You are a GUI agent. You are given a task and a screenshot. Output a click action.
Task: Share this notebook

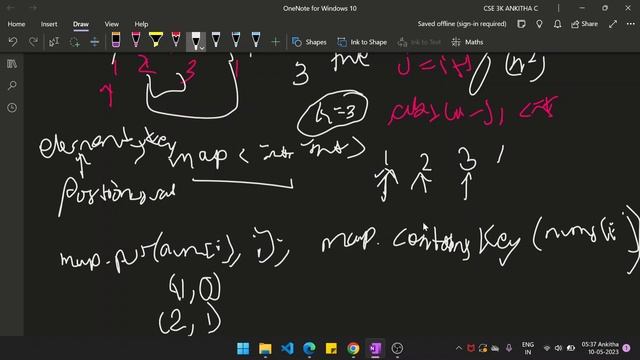point(584,24)
